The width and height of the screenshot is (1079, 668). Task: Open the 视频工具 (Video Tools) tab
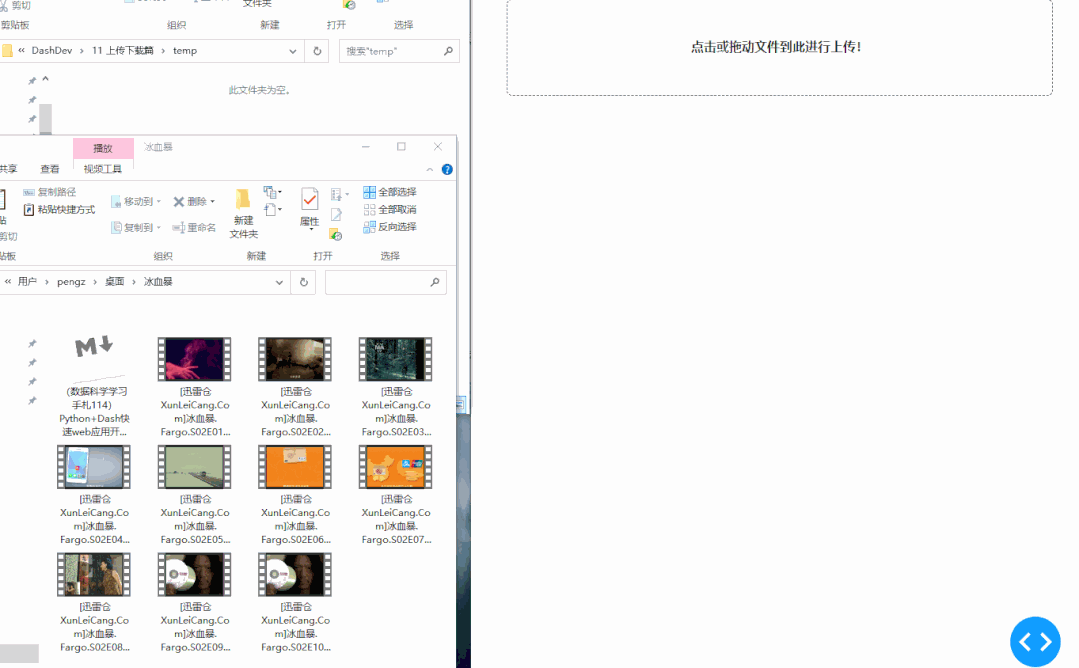click(x=103, y=169)
